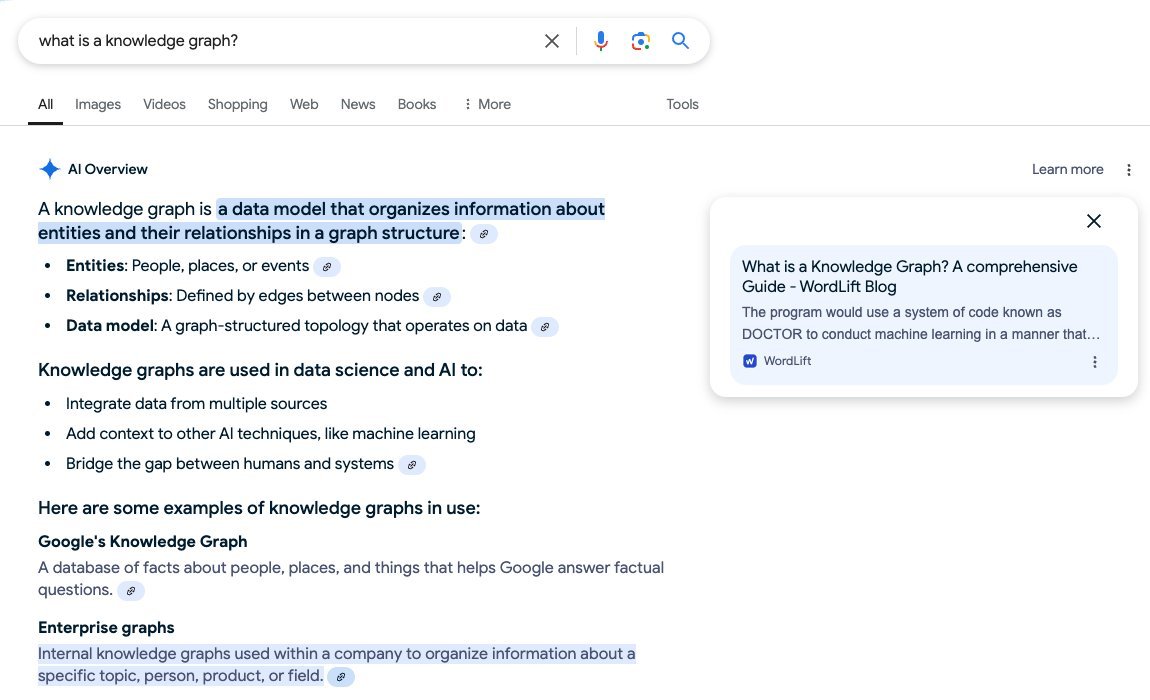
Task: Click the Learn more link
Action: coord(1067,170)
